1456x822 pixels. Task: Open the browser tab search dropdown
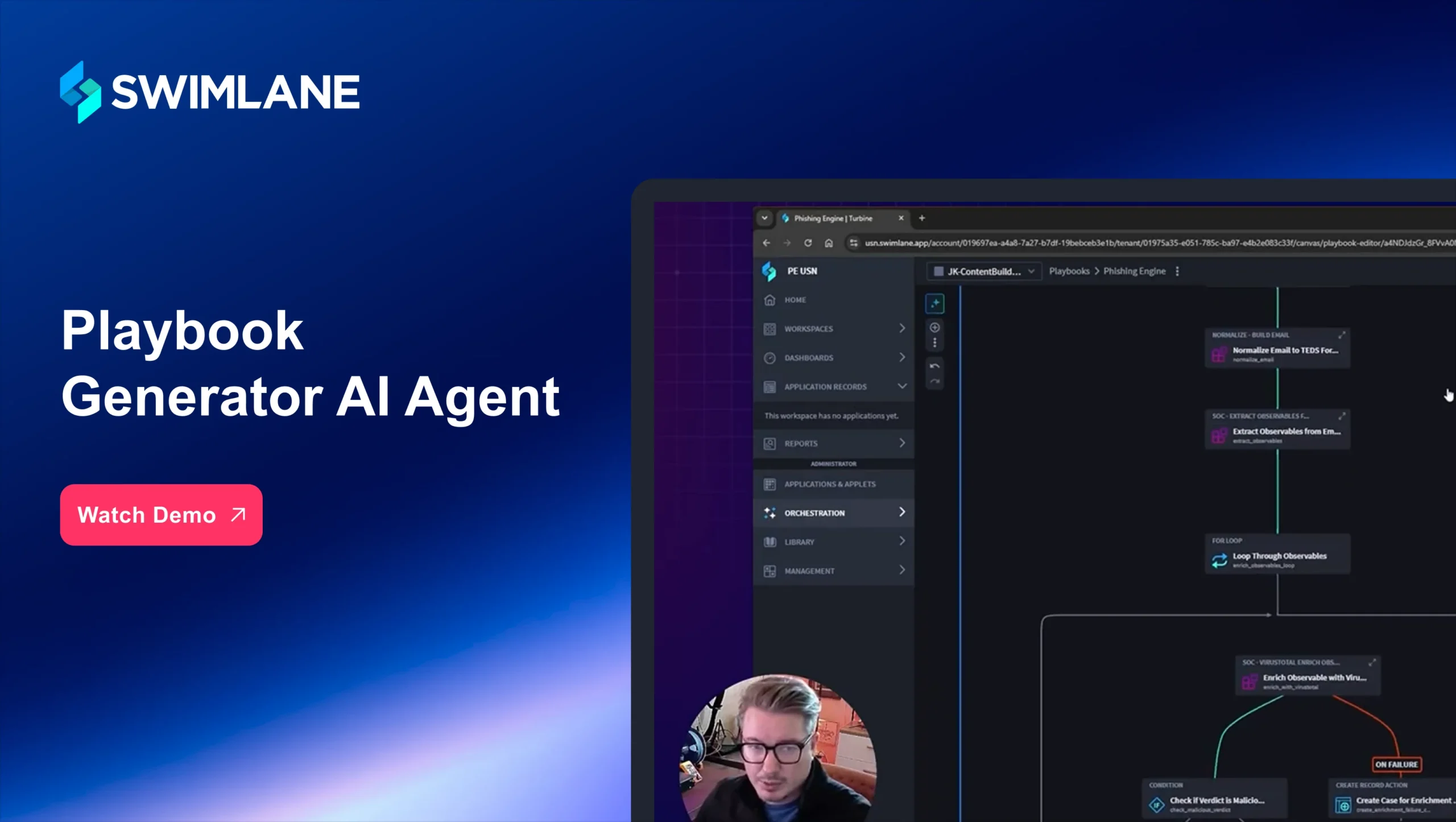tap(764, 218)
